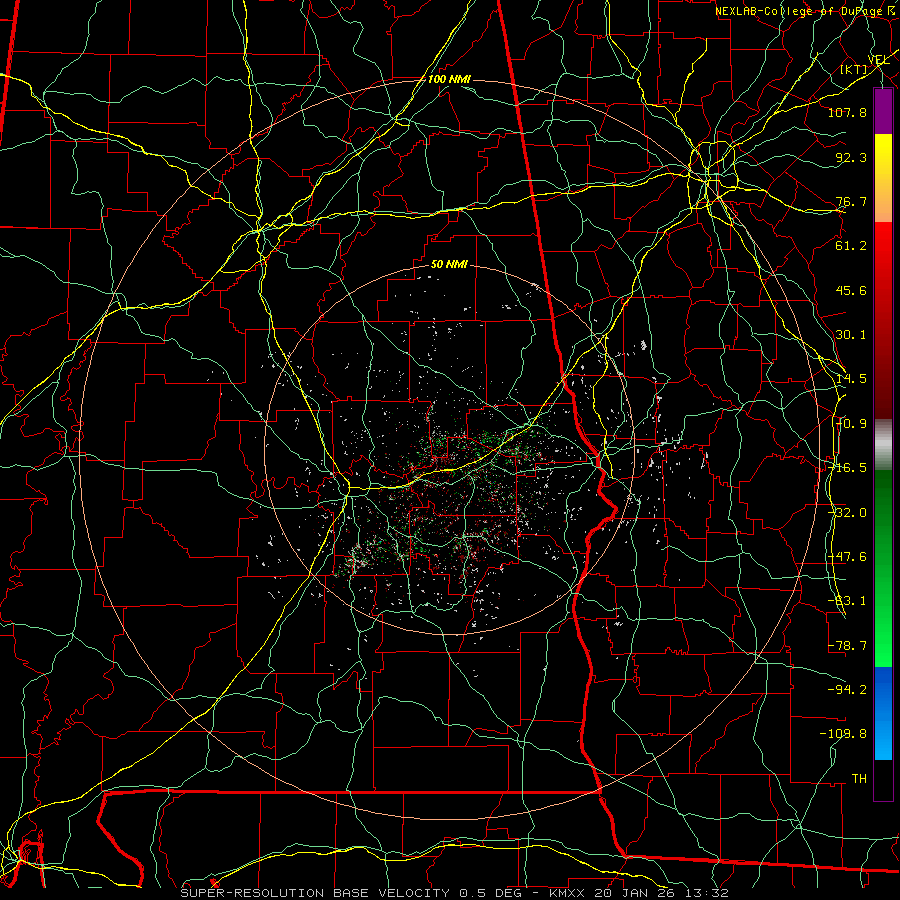
Task: Click the -47.6 velocity value
Action: tap(847, 557)
